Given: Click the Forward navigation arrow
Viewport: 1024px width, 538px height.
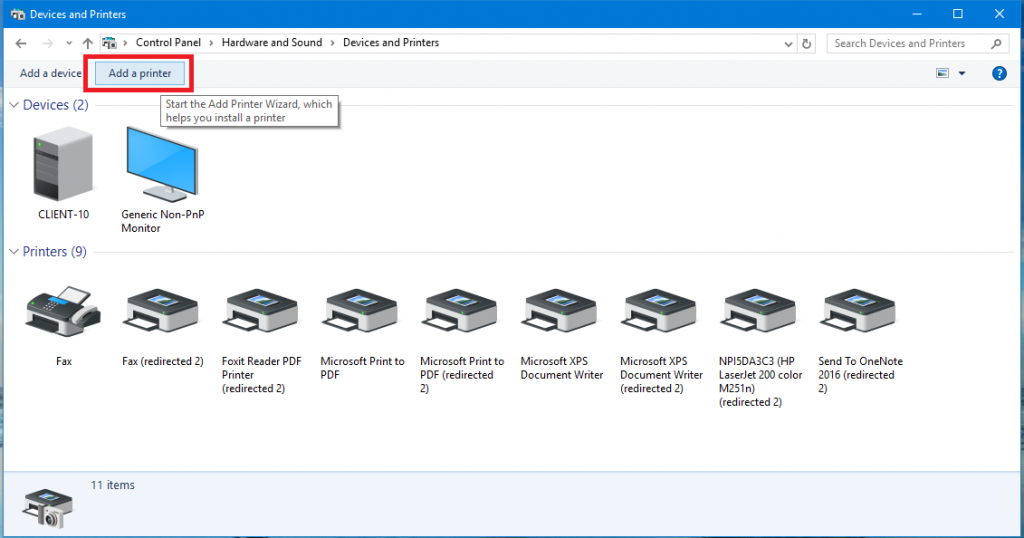Looking at the screenshot, I should [x=48, y=43].
